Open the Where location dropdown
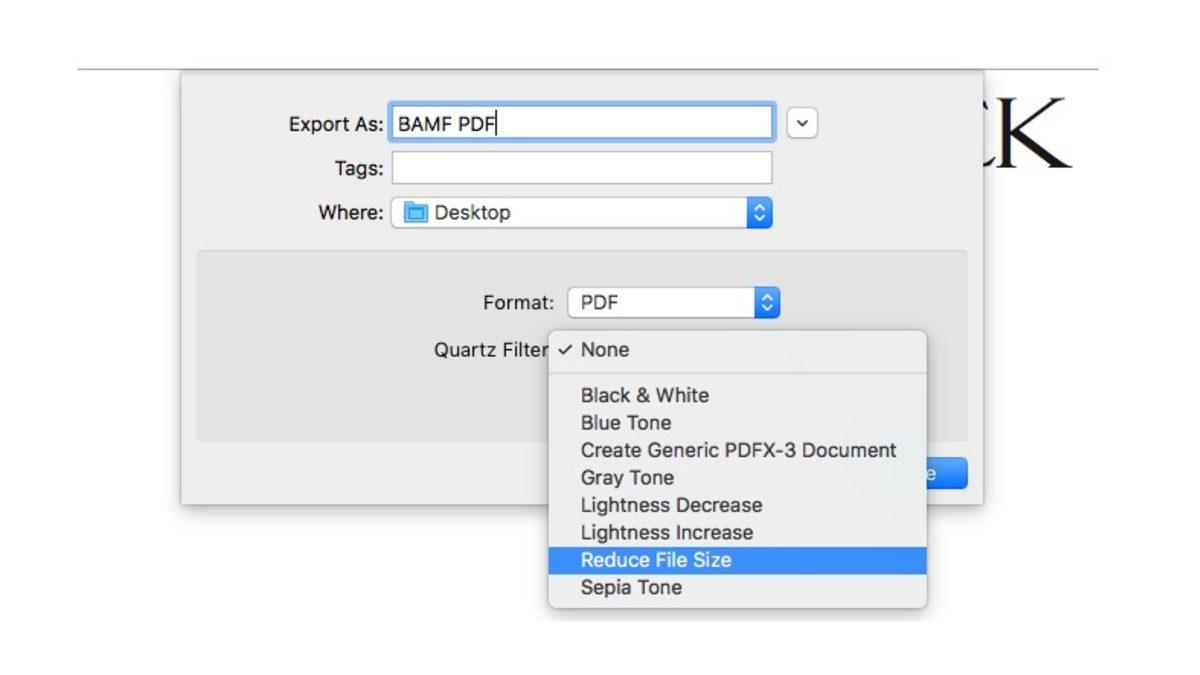The width and height of the screenshot is (1200, 675). pos(580,213)
